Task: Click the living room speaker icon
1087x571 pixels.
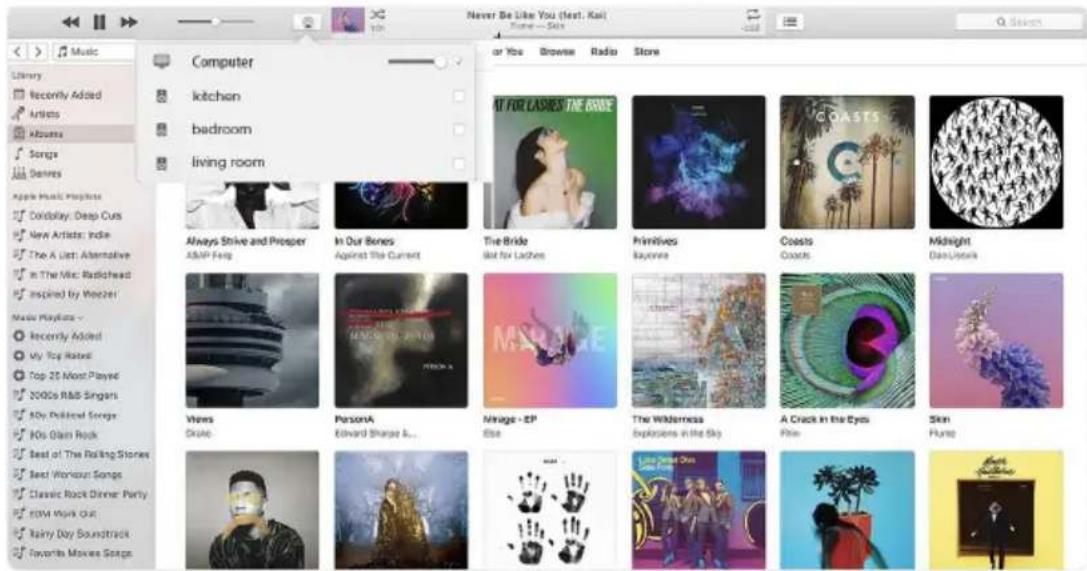Action: pos(162,164)
